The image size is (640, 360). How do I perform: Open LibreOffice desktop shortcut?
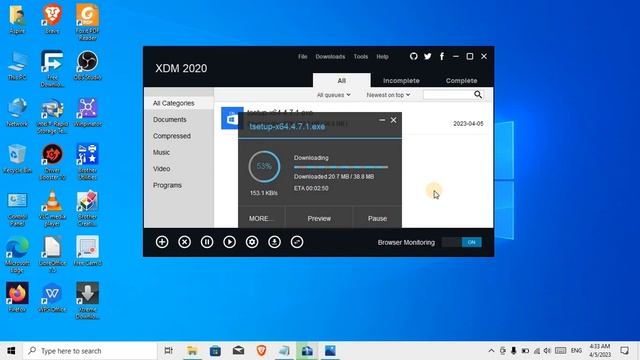pyautogui.click(x=52, y=254)
